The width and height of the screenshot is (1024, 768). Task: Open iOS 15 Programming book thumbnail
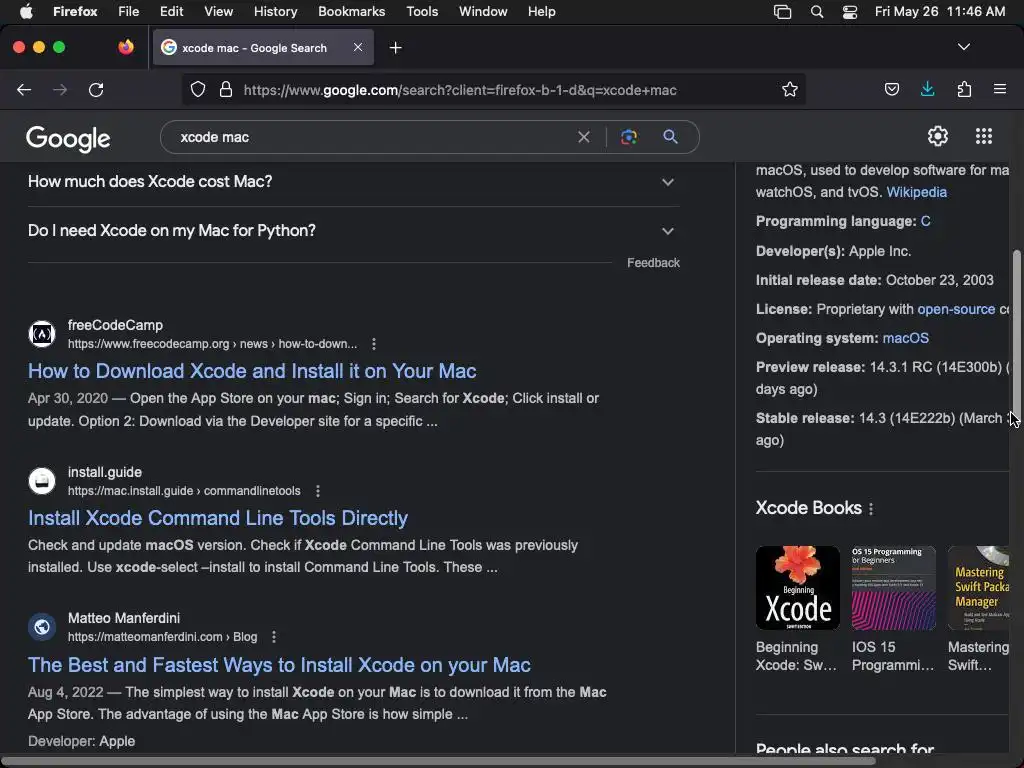(893, 588)
